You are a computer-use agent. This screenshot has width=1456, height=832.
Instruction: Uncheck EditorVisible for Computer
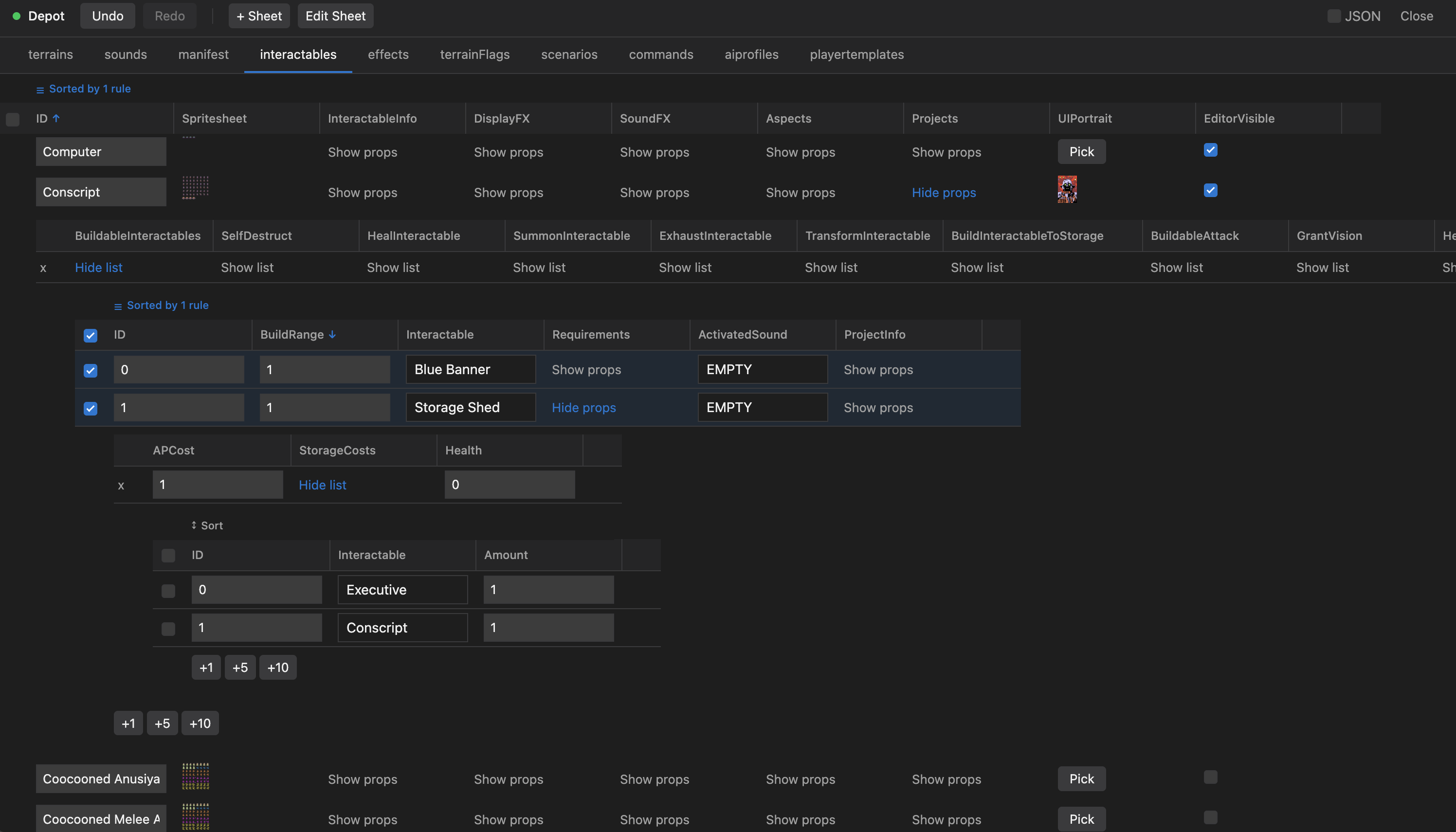click(1210, 150)
